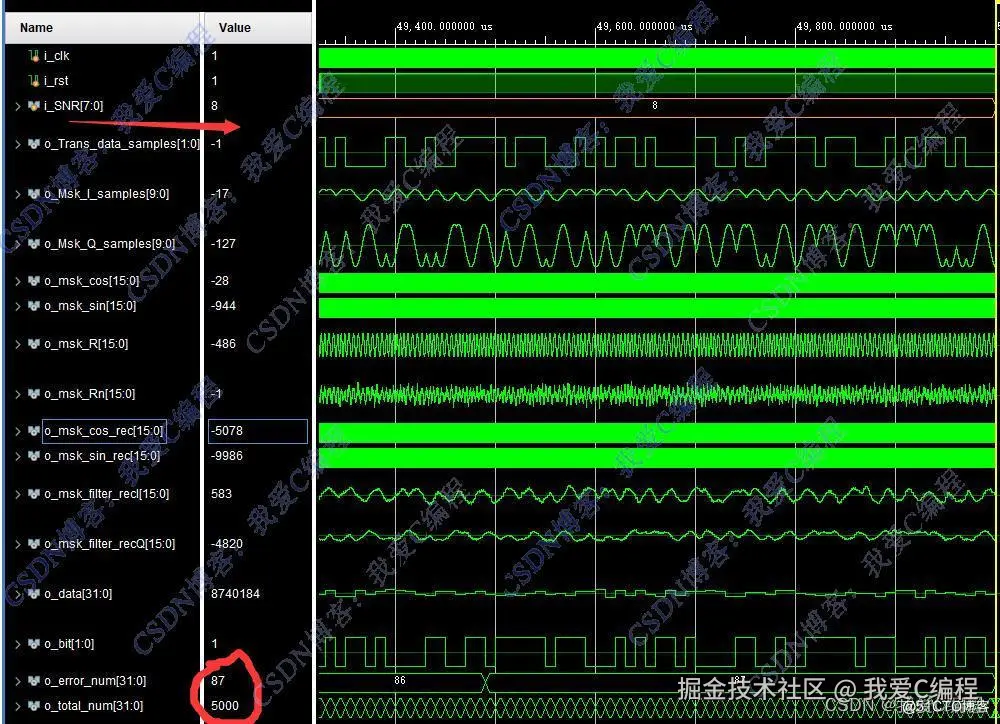Click the o_msk_filter_recQ bus icon
1000x724 pixels.
tap(34, 543)
